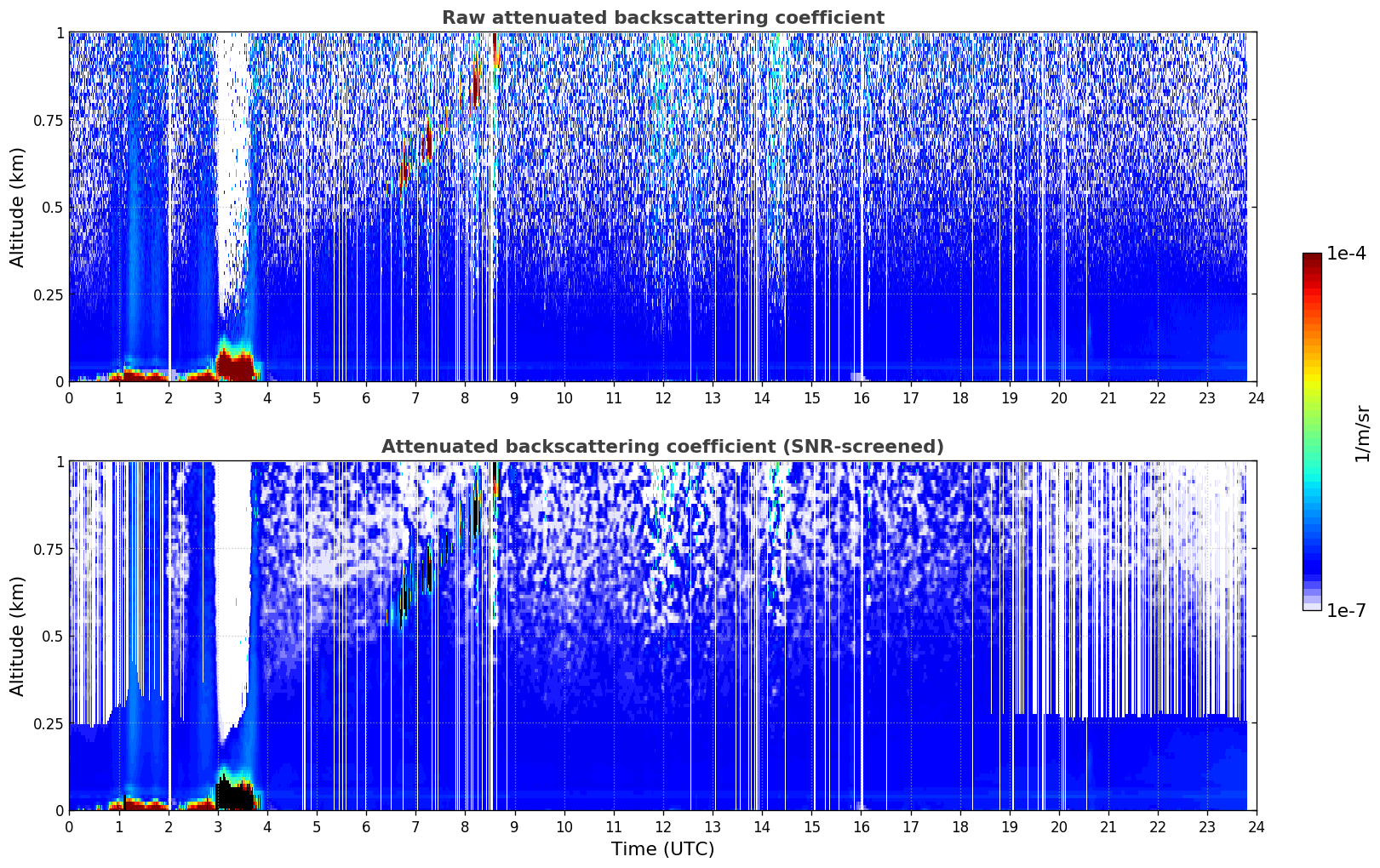Image resolution: width=1380 pixels, height=868 pixels.
Task: Click the upper plot's 'Altitude (km)' label
Action: click(x=18, y=208)
